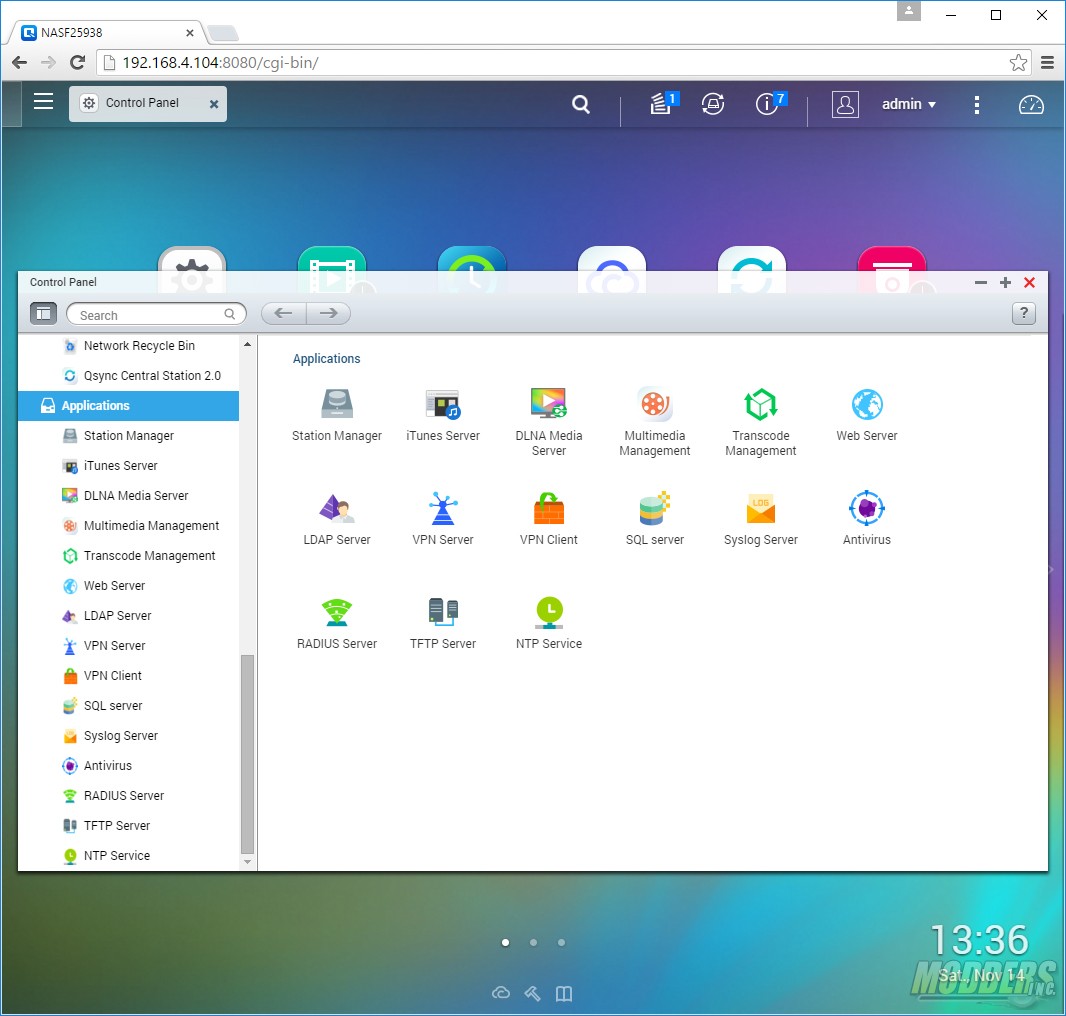Open DLNA Media Server icon in grid
Image resolution: width=1066 pixels, height=1016 pixels.
pos(549,404)
